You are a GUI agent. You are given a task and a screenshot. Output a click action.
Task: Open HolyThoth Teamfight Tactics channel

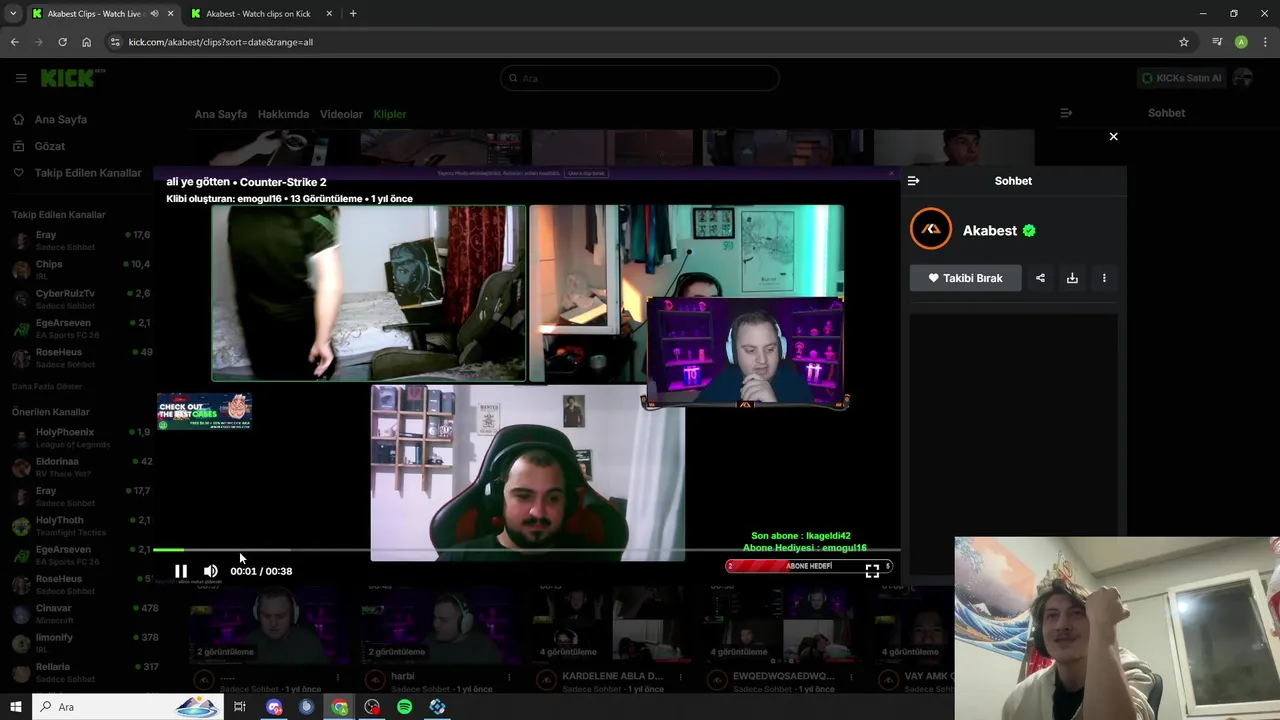pyautogui.click(x=80, y=526)
